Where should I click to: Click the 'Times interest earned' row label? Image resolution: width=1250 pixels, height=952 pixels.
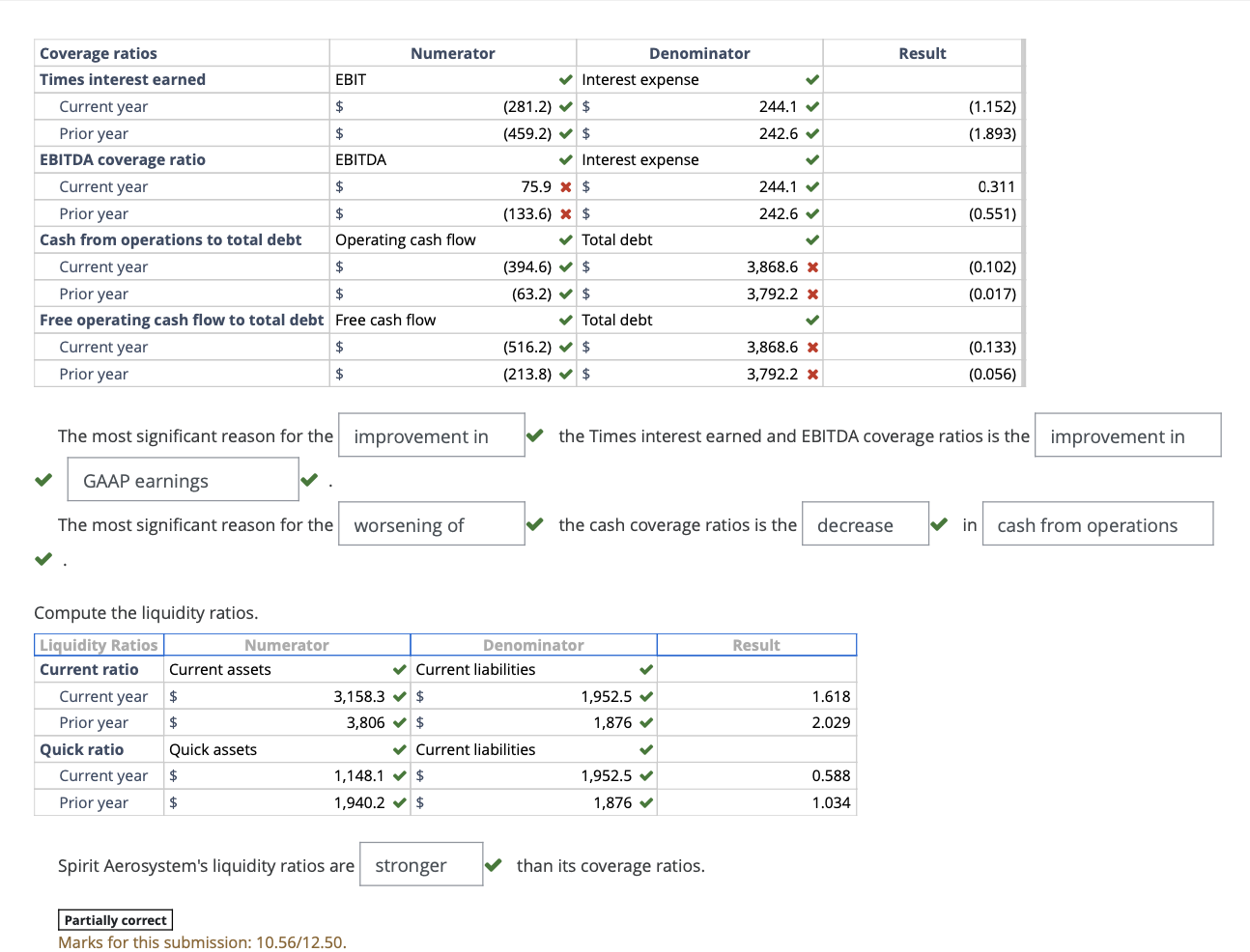(x=123, y=80)
